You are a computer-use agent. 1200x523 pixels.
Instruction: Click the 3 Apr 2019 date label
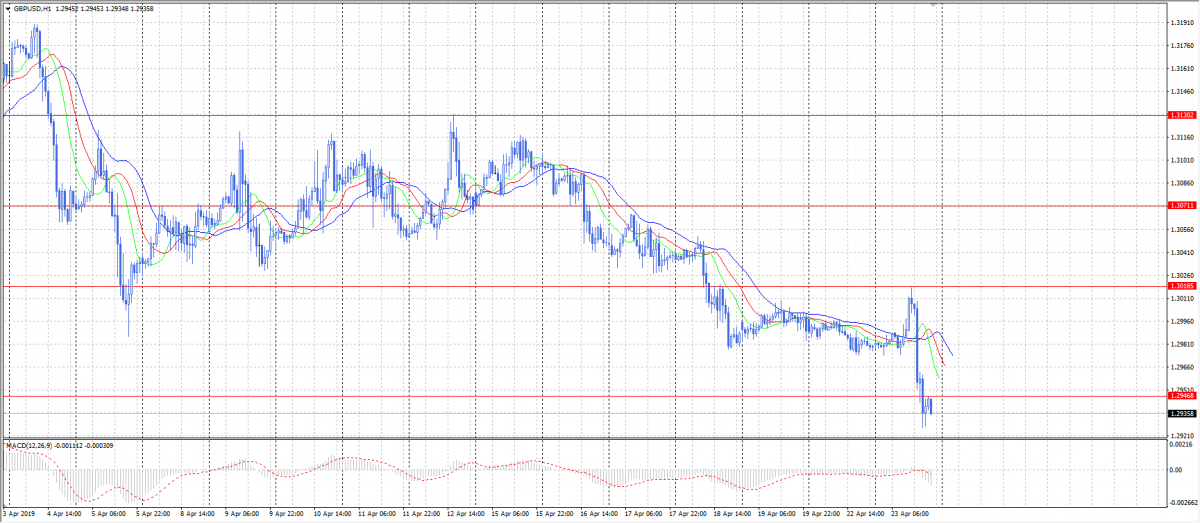pyautogui.click(x=18, y=514)
